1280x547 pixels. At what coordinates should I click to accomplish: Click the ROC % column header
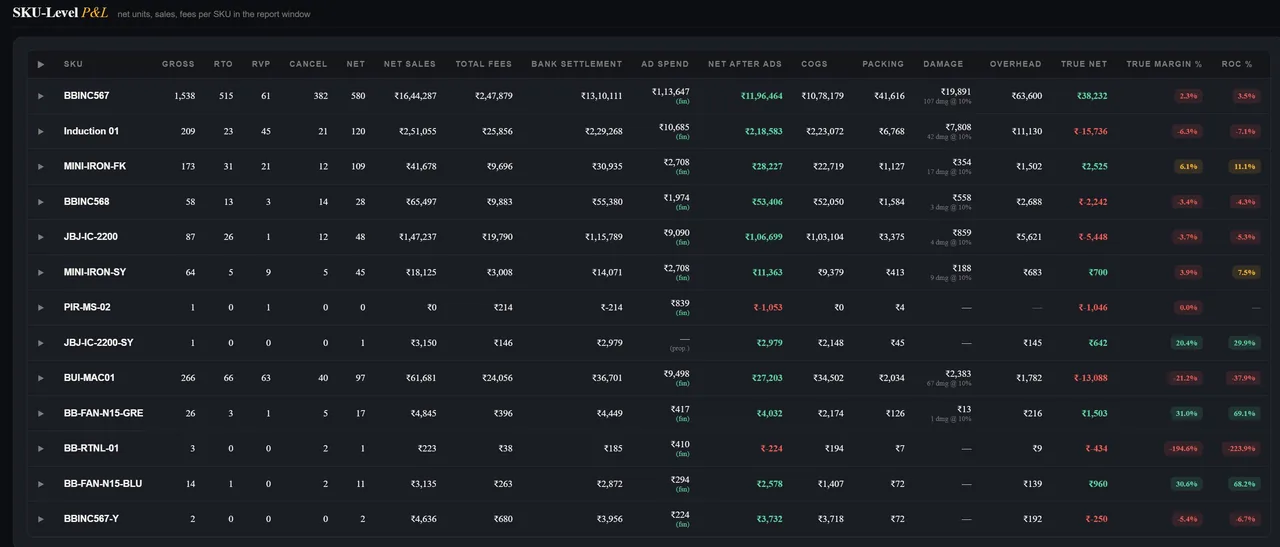point(1237,64)
